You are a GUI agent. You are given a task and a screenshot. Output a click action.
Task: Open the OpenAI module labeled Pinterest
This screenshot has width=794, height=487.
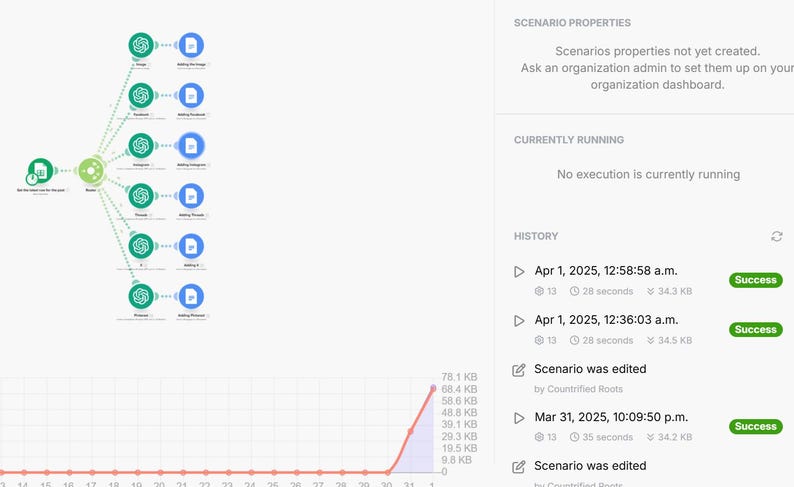[x=141, y=296]
